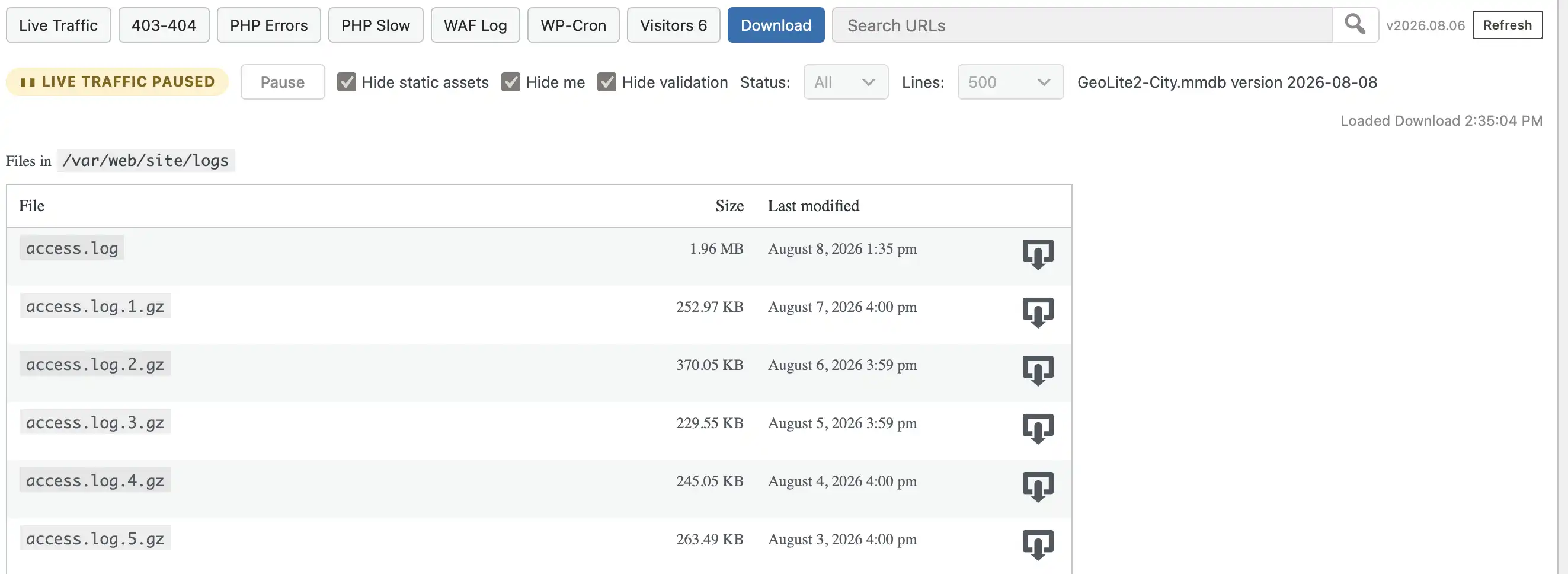Click the page's vertical scrollbar

click(1563, 287)
